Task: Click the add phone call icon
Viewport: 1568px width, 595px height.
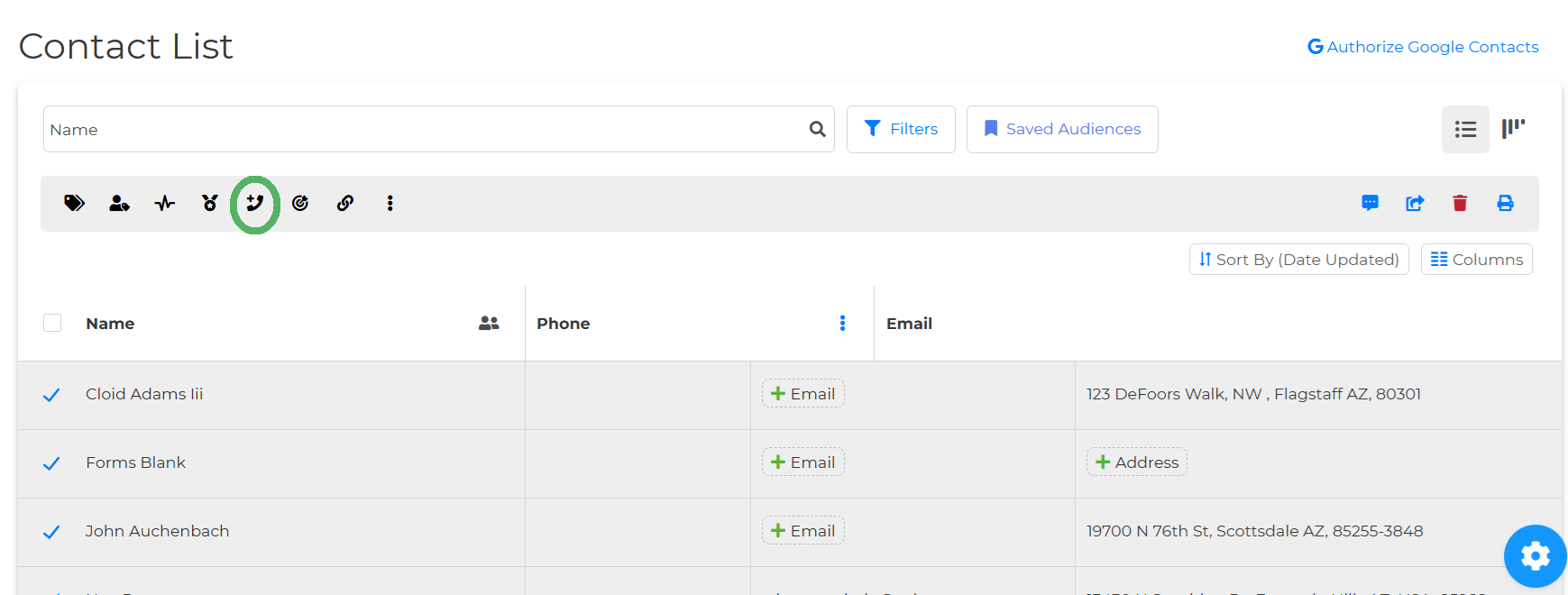Action: coord(255,204)
